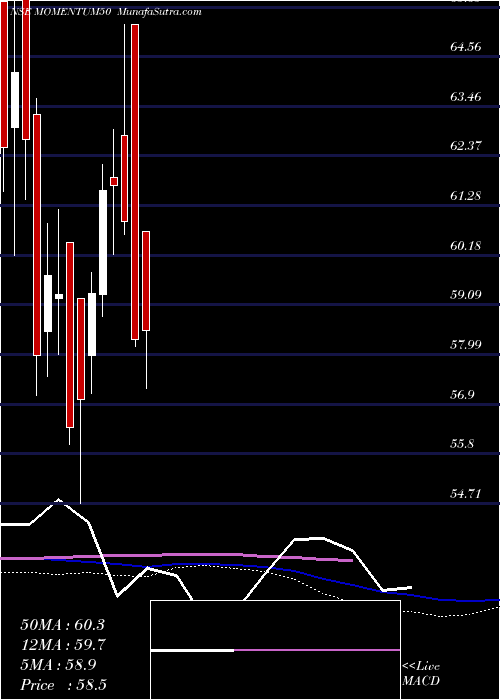Click the Price : 58.5 reading
Viewport: 500px width, 700px height.
click(63, 685)
